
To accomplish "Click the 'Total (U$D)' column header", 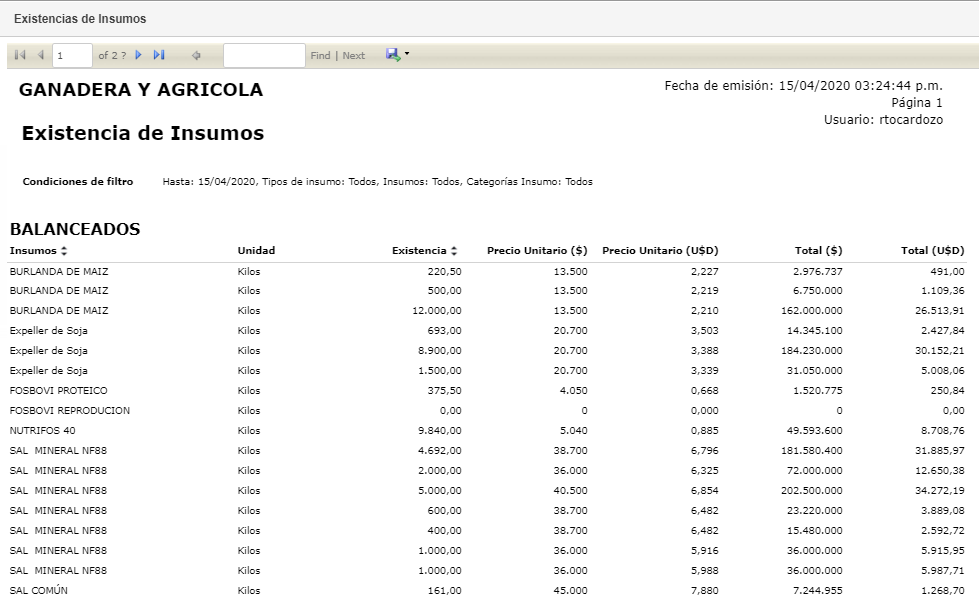I will click(933, 250).
